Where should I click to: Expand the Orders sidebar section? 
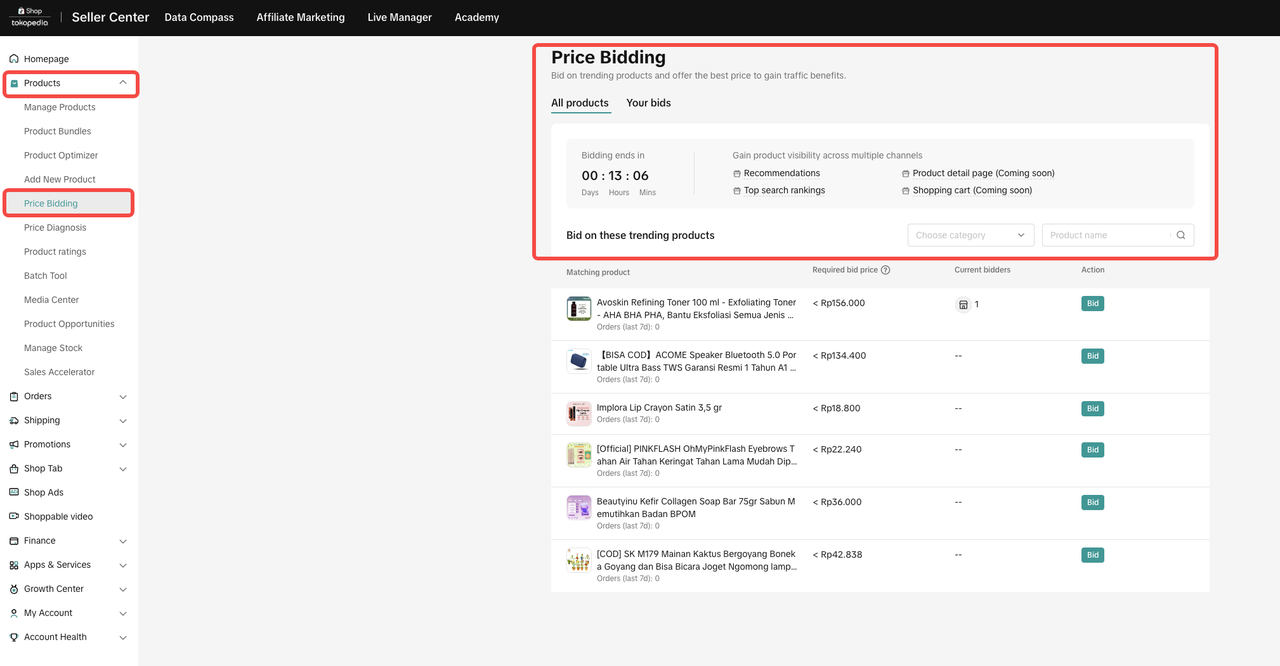[x=123, y=397]
